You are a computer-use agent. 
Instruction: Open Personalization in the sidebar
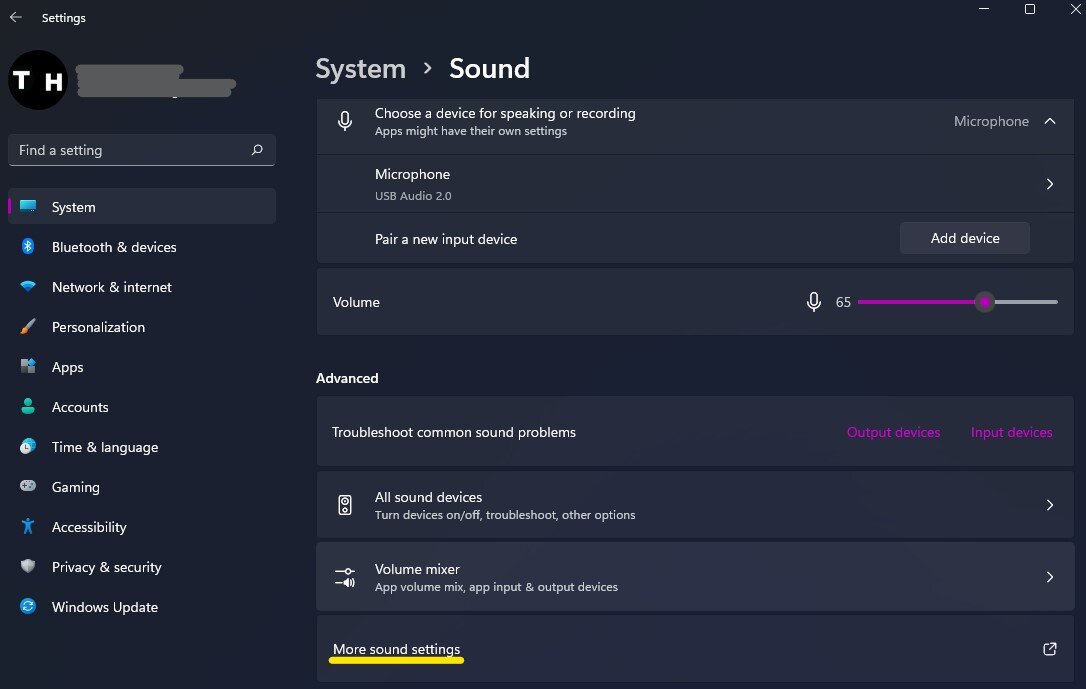coord(98,327)
